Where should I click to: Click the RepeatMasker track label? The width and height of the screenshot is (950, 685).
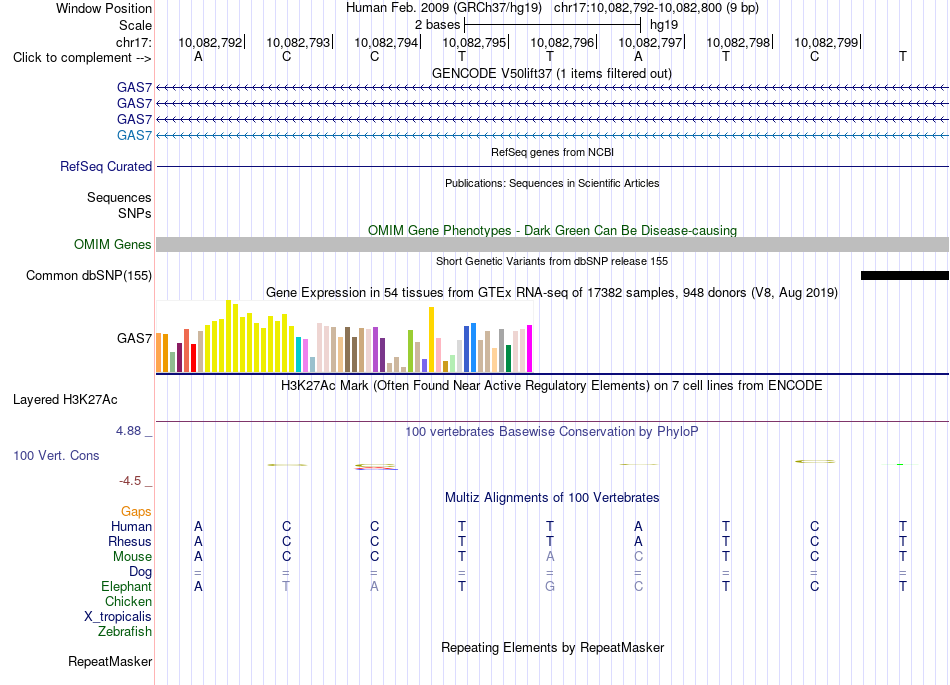pos(110,661)
